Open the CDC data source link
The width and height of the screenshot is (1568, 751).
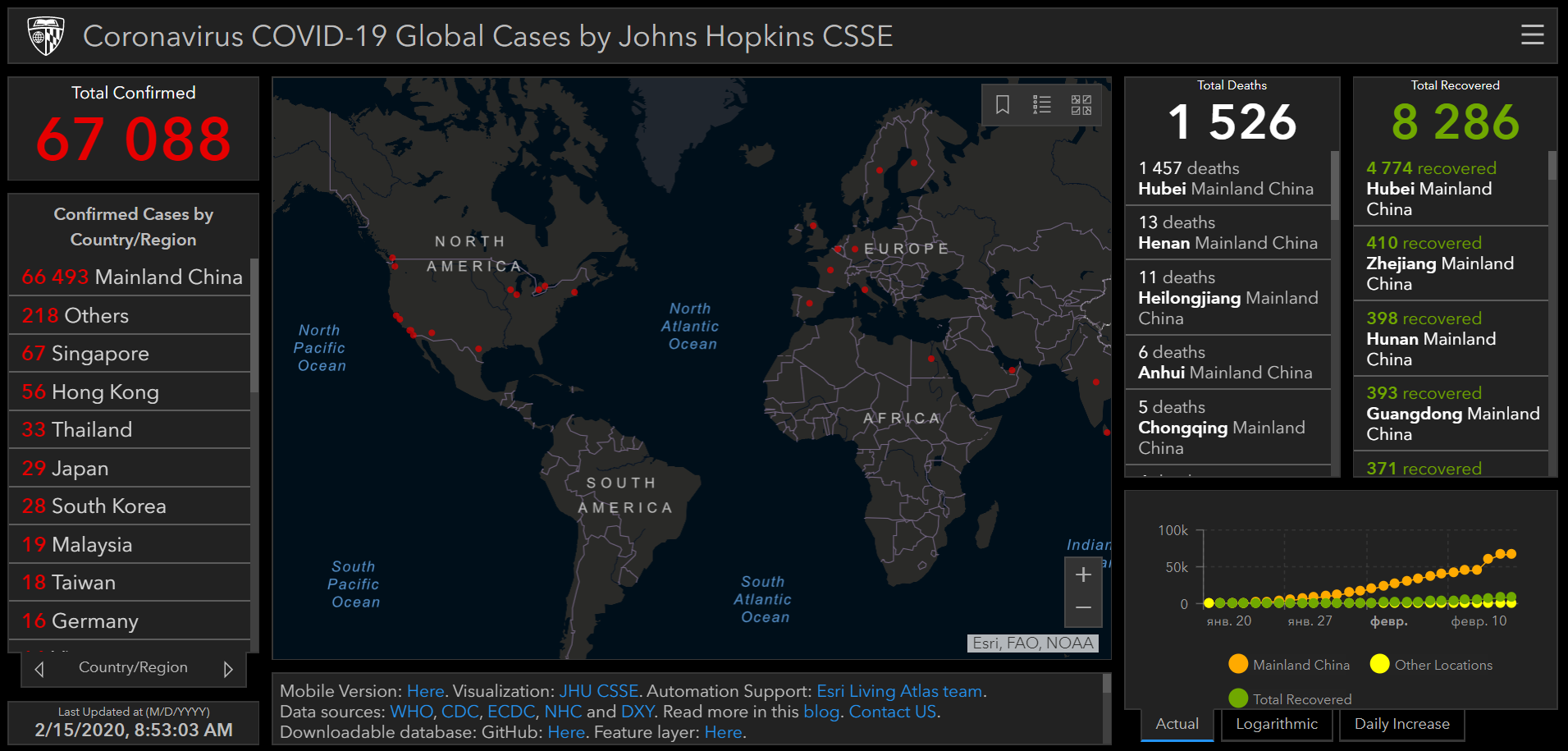[459, 712]
